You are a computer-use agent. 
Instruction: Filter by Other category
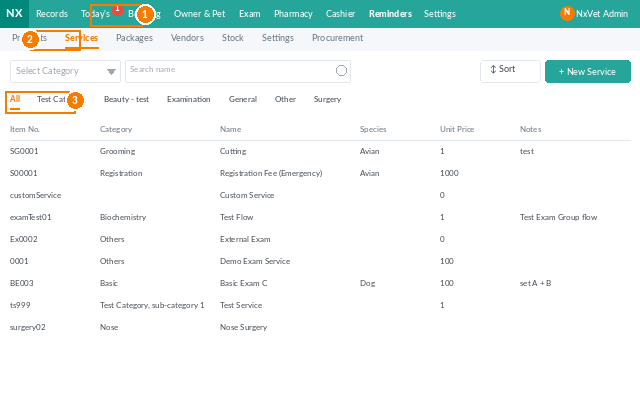pos(285,99)
